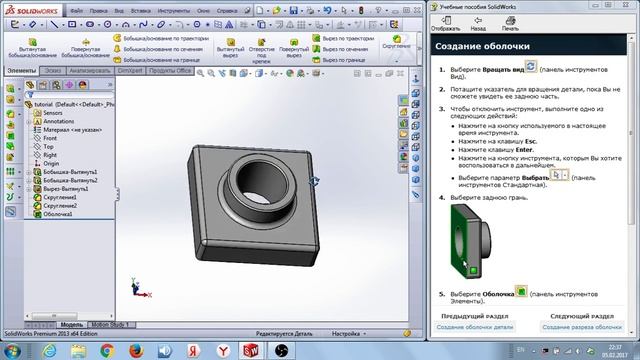The width and height of the screenshot is (640, 360).
Task: Click Печать button in tutorial window
Action: tap(510, 24)
